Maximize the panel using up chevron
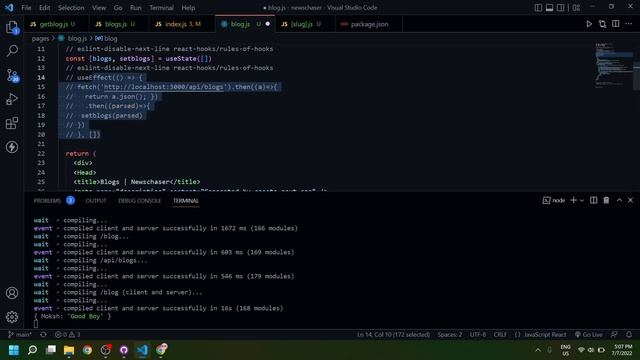 pos(619,200)
